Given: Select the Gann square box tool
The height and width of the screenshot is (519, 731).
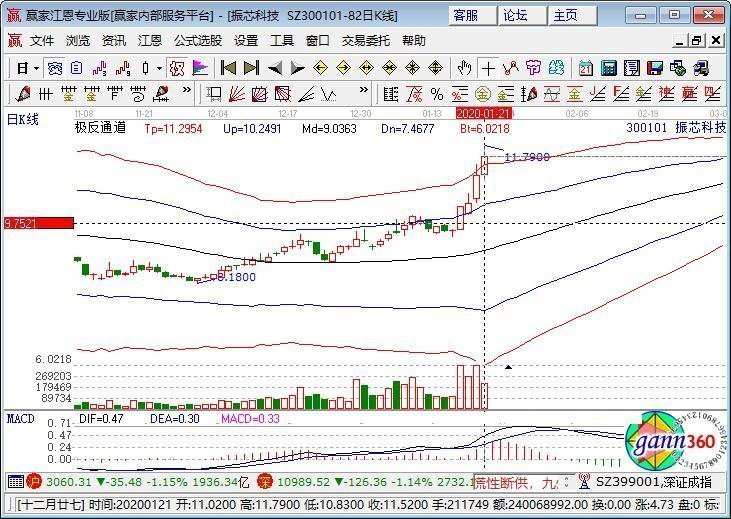Looking at the screenshot, I should click(214, 94).
